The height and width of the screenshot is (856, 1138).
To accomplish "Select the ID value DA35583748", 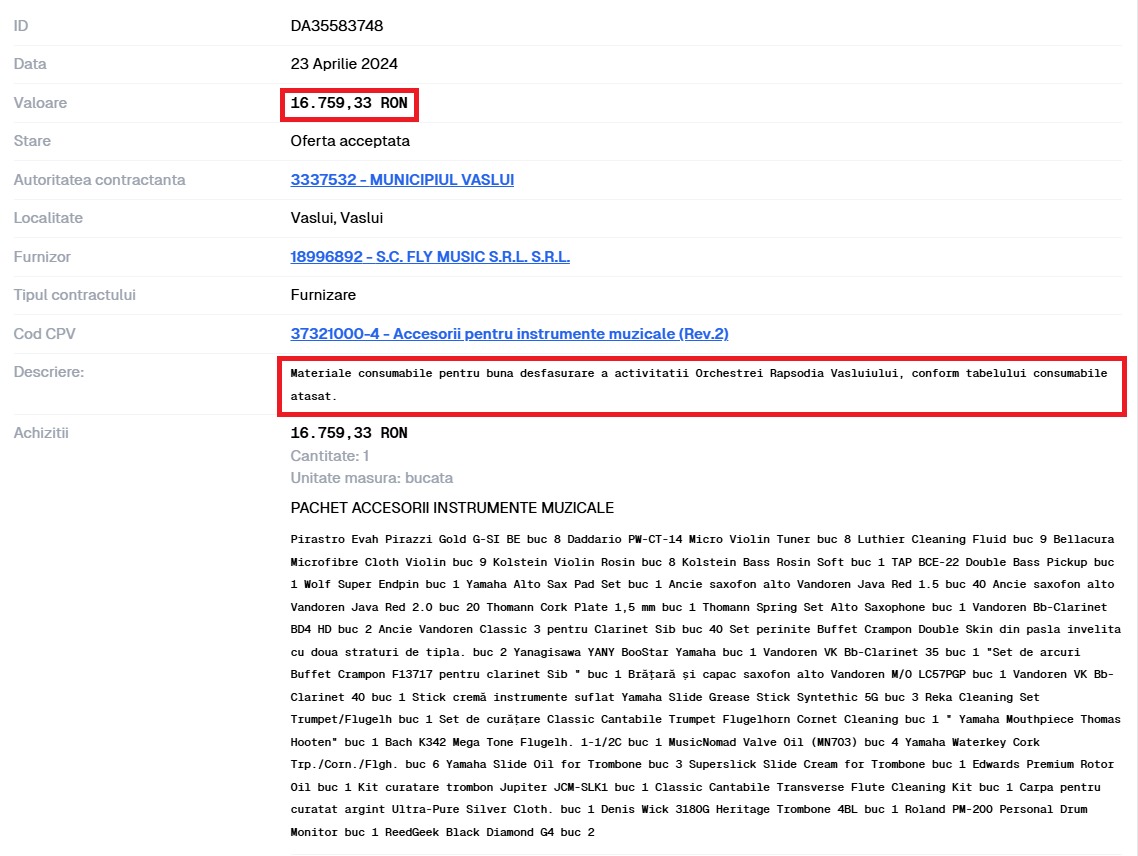I will [x=337, y=25].
